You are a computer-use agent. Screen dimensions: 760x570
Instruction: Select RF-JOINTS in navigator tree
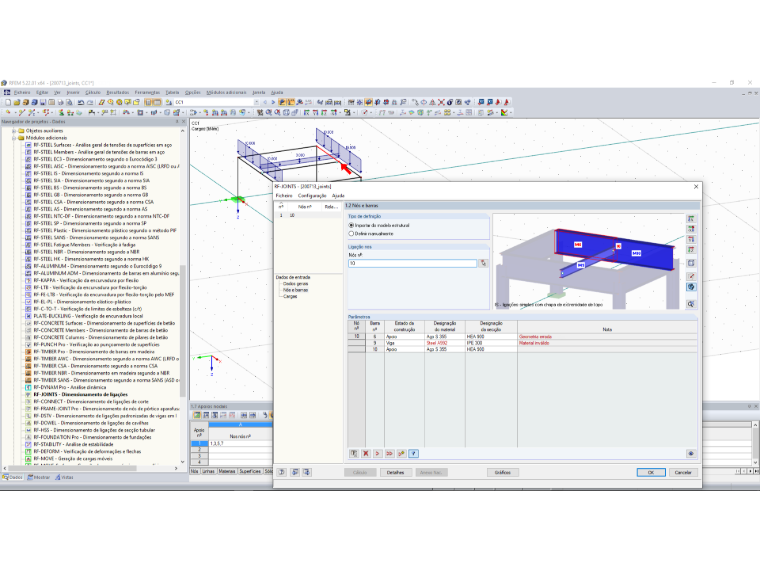(x=80, y=395)
